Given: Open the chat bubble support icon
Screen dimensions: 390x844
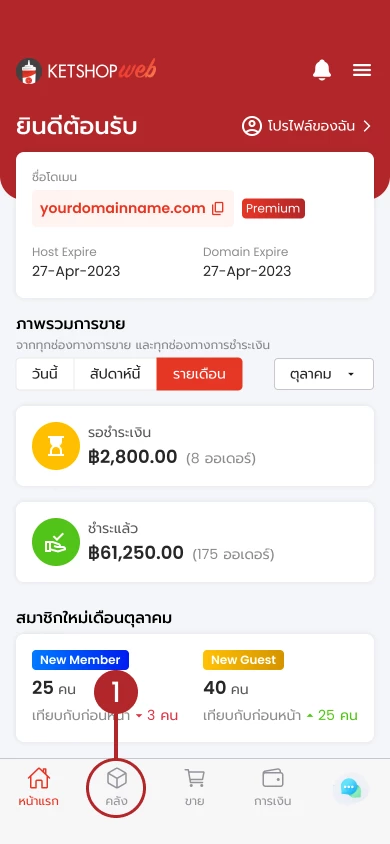Looking at the screenshot, I should coord(351,789).
